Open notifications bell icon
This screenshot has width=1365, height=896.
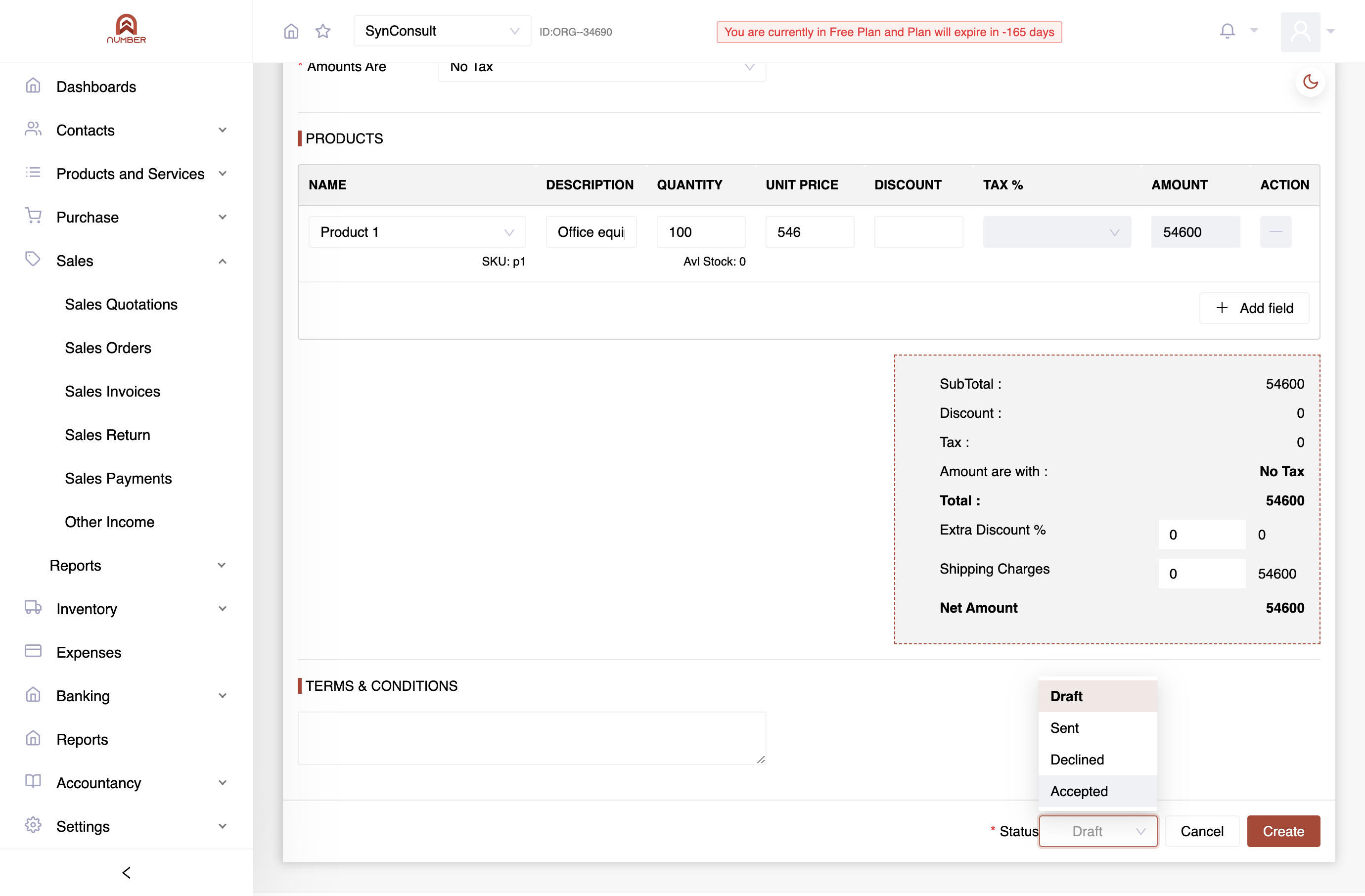[x=1227, y=31]
